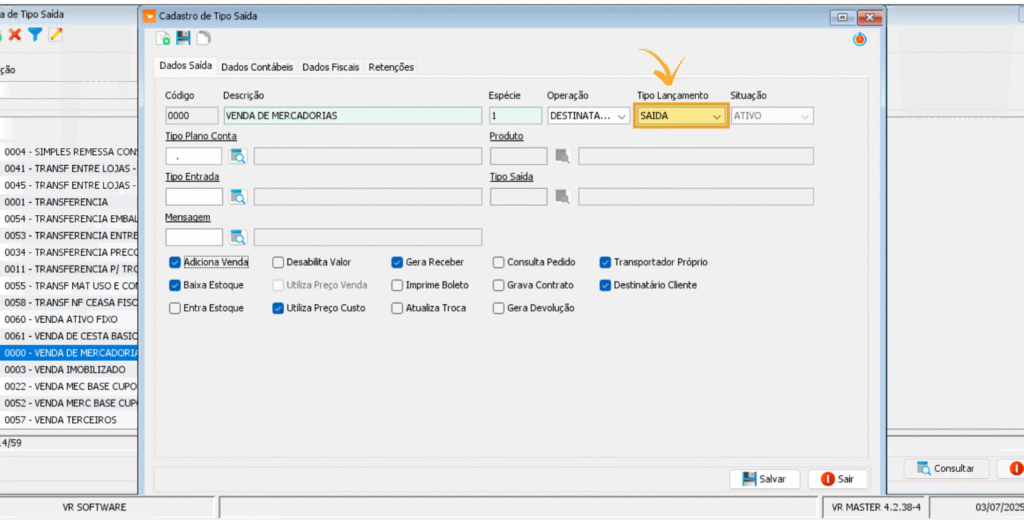Click the Tipo Entrada code input
The image size is (1024, 523).
pyautogui.click(x=194, y=197)
